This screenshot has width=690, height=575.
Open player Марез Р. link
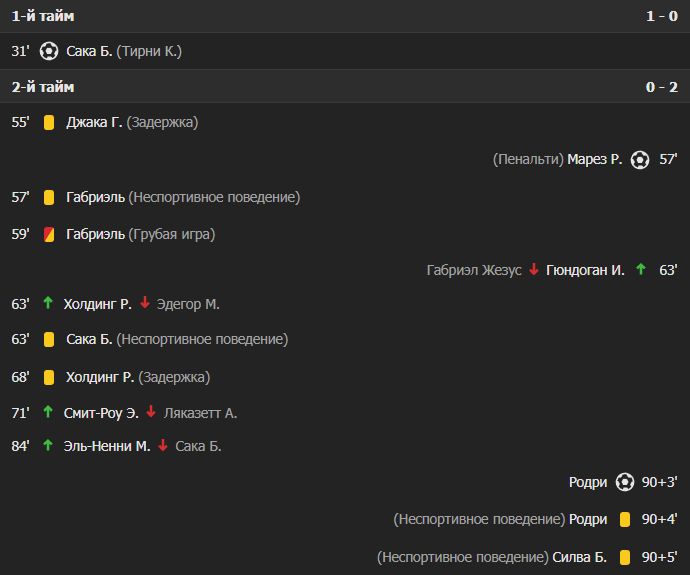[x=595, y=159]
